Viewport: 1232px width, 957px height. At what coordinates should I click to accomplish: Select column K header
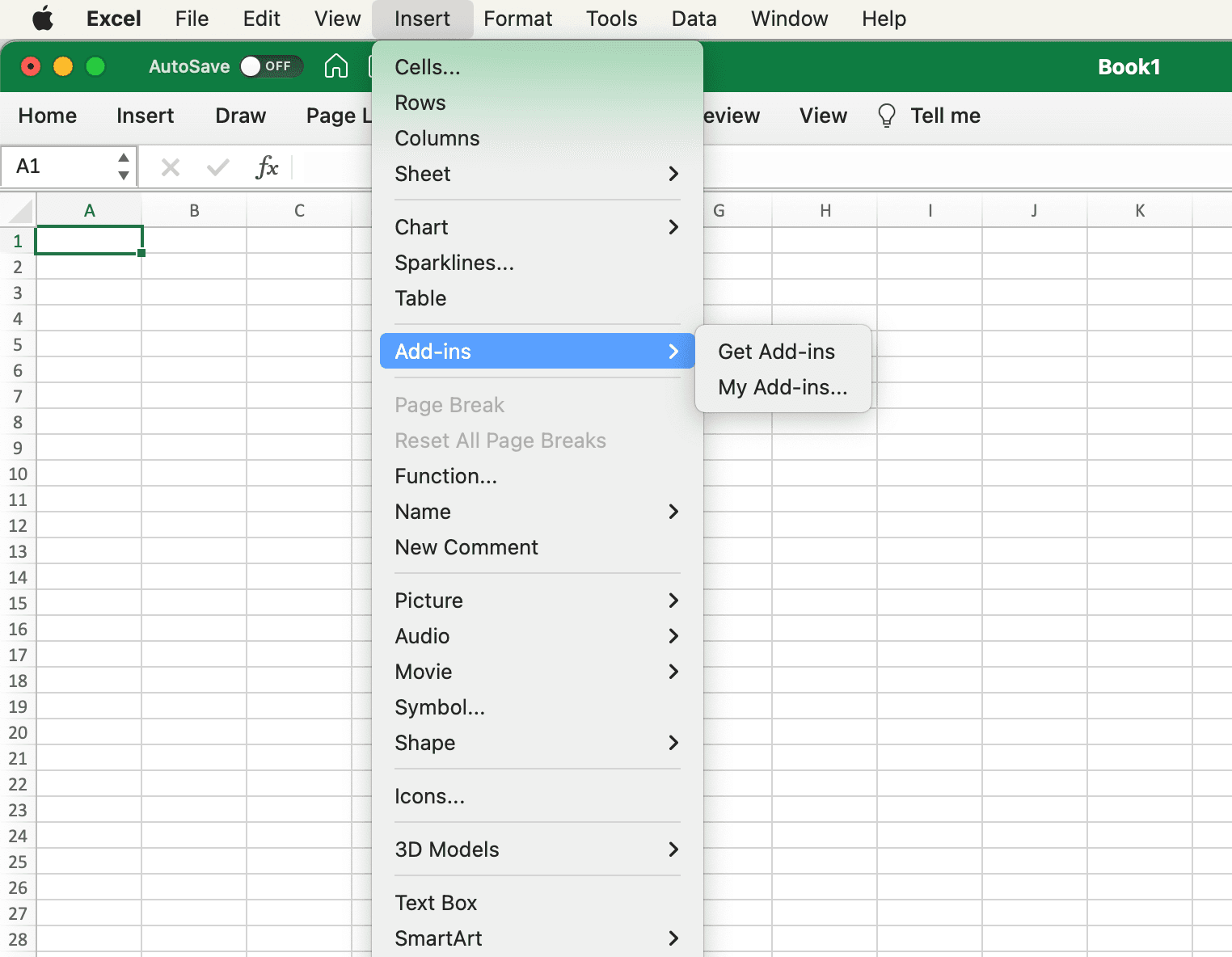[1140, 211]
